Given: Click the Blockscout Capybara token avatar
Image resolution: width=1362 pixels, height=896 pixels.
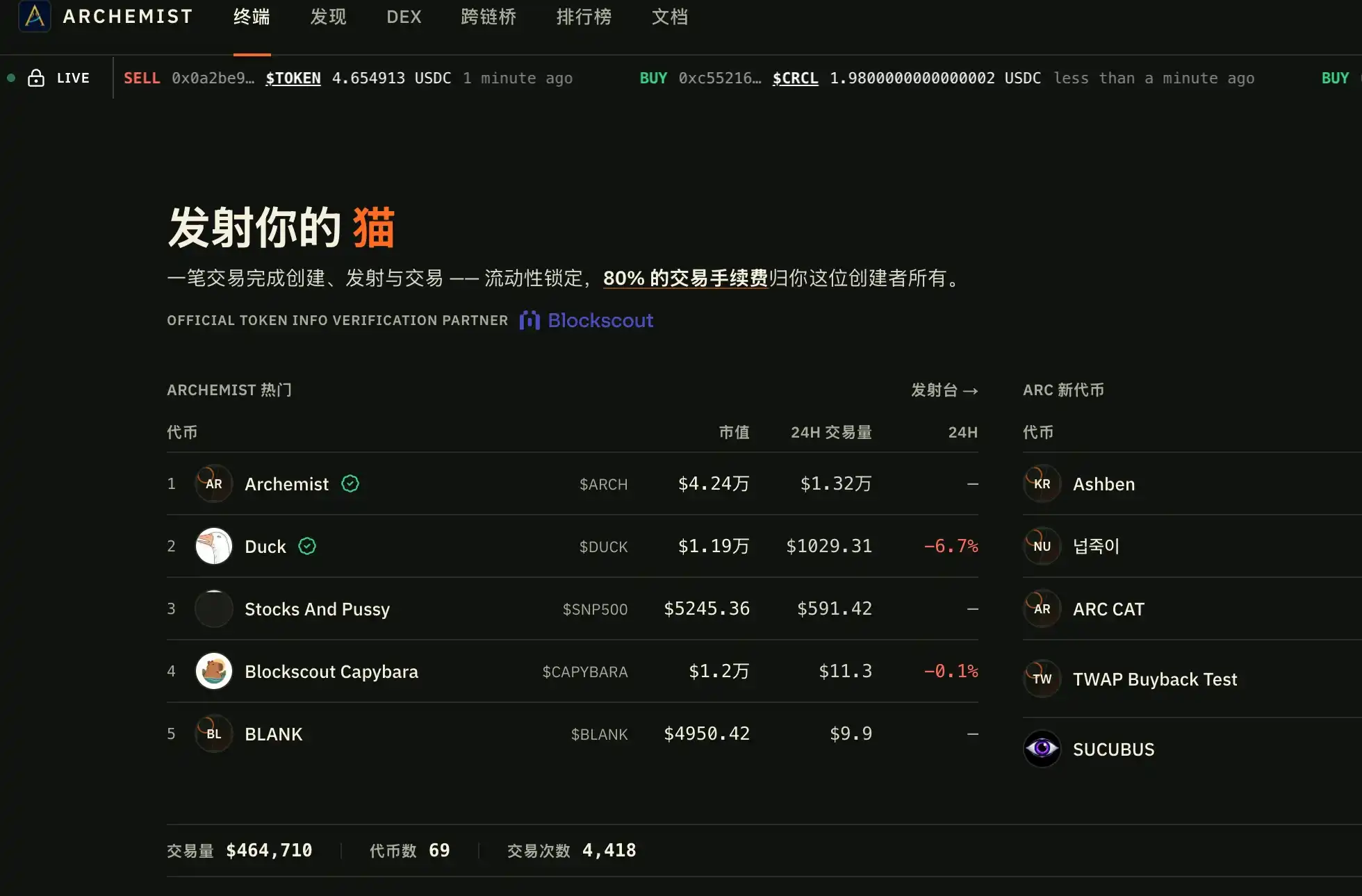Looking at the screenshot, I should point(214,671).
